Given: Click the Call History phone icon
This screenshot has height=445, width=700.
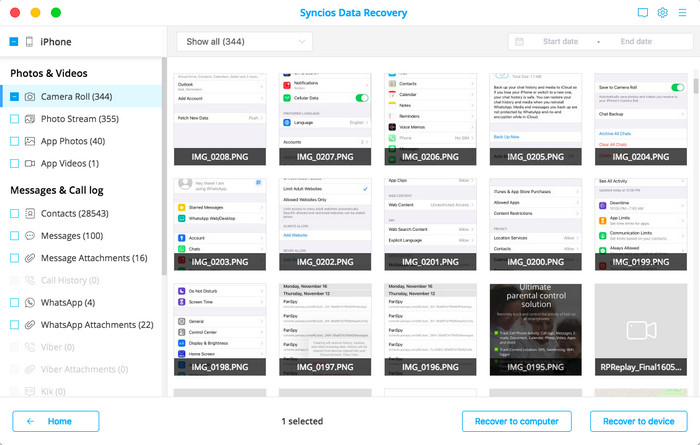Looking at the screenshot, I should 30,280.
